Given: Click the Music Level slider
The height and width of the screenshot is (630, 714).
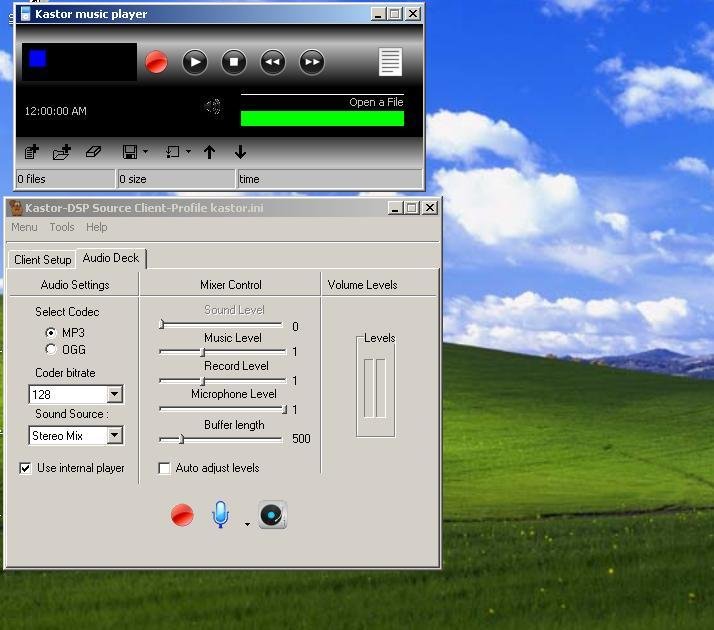Looking at the screenshot, I should coord(222,352).
